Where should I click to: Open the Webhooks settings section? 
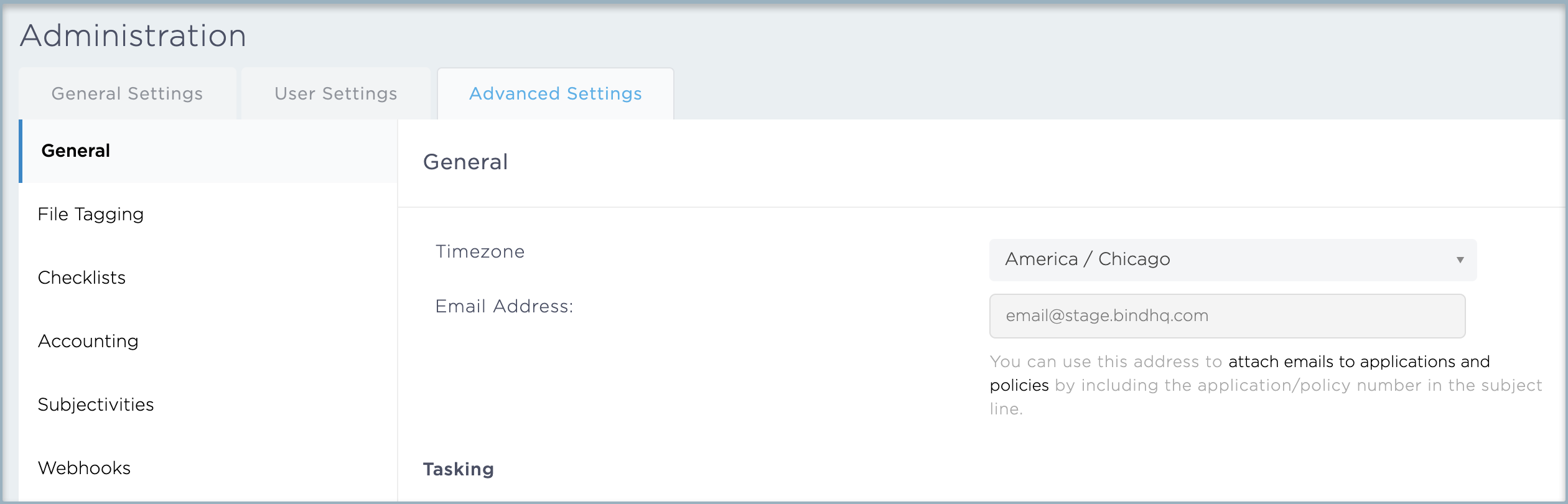(85, 469)
